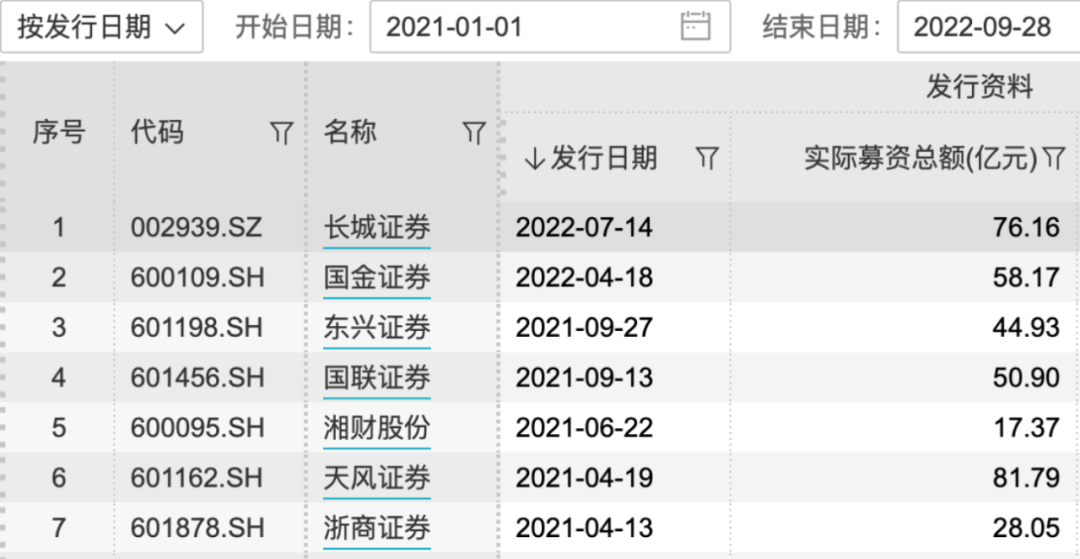Open the 国金证券 stock link
Screen dimensions: 1080x559
[x=377, y=278]
